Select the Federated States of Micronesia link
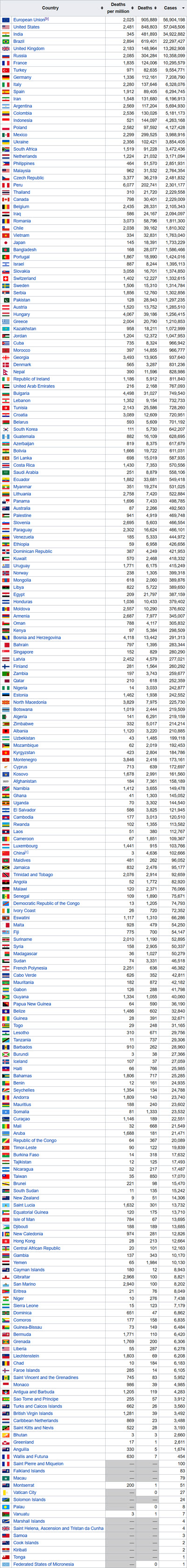Image resolution: width=187 pixels, height=1568 pixels. pos(42,1564)
